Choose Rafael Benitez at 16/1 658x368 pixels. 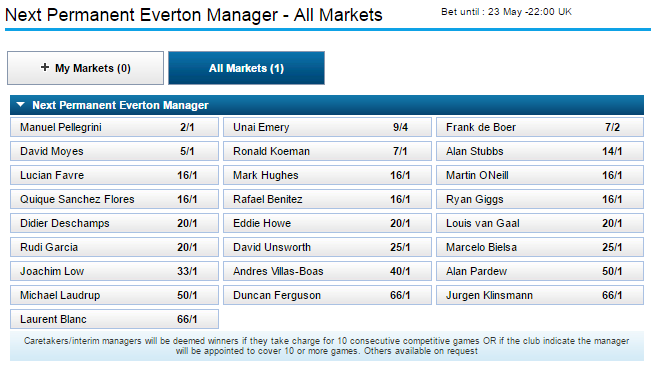point(327,199)
